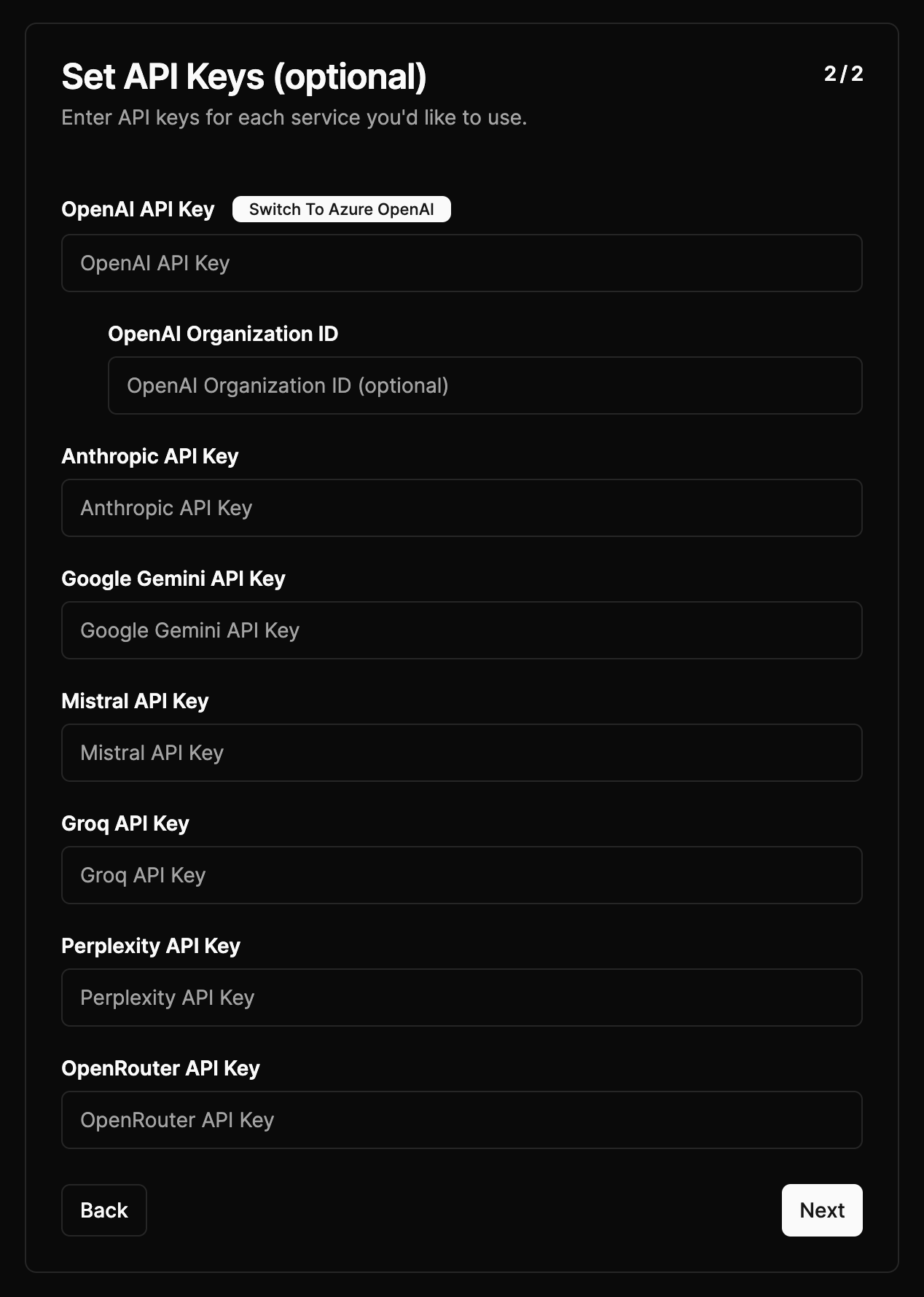The image size is (924, 1297).
Task: Click the 2/2 step indicator
Action: click(843, 74)
